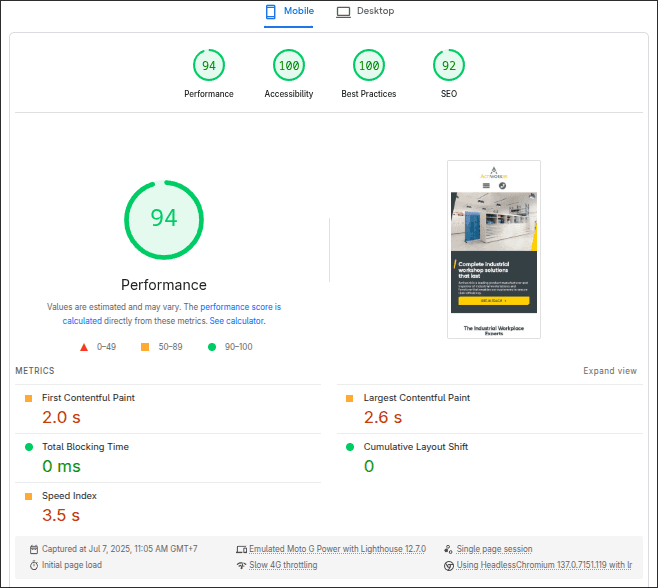The height and width of the screenshot is (588, 658).
Task: Open the Best Practices score gauge
Action: point(369,65)
